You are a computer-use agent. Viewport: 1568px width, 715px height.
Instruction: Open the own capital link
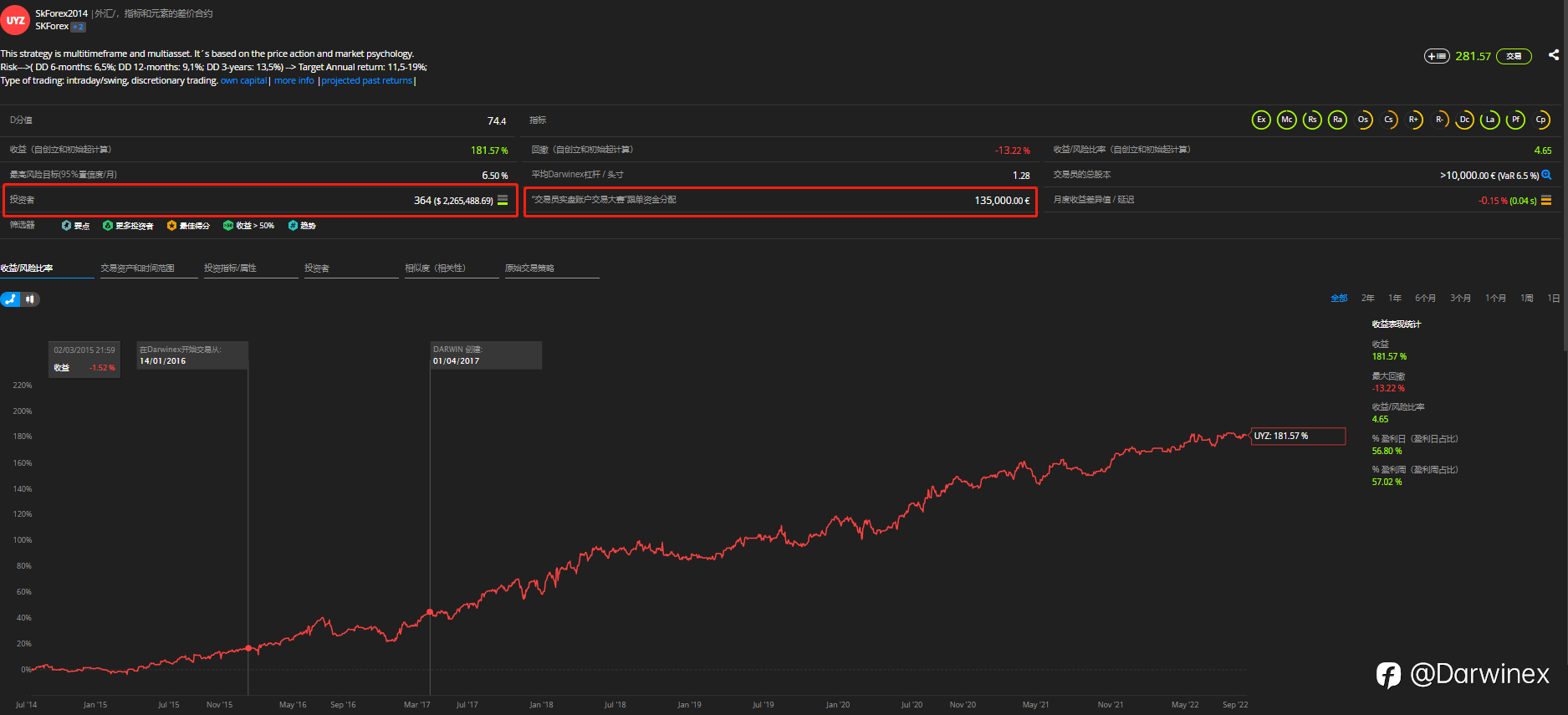(243, 80)
